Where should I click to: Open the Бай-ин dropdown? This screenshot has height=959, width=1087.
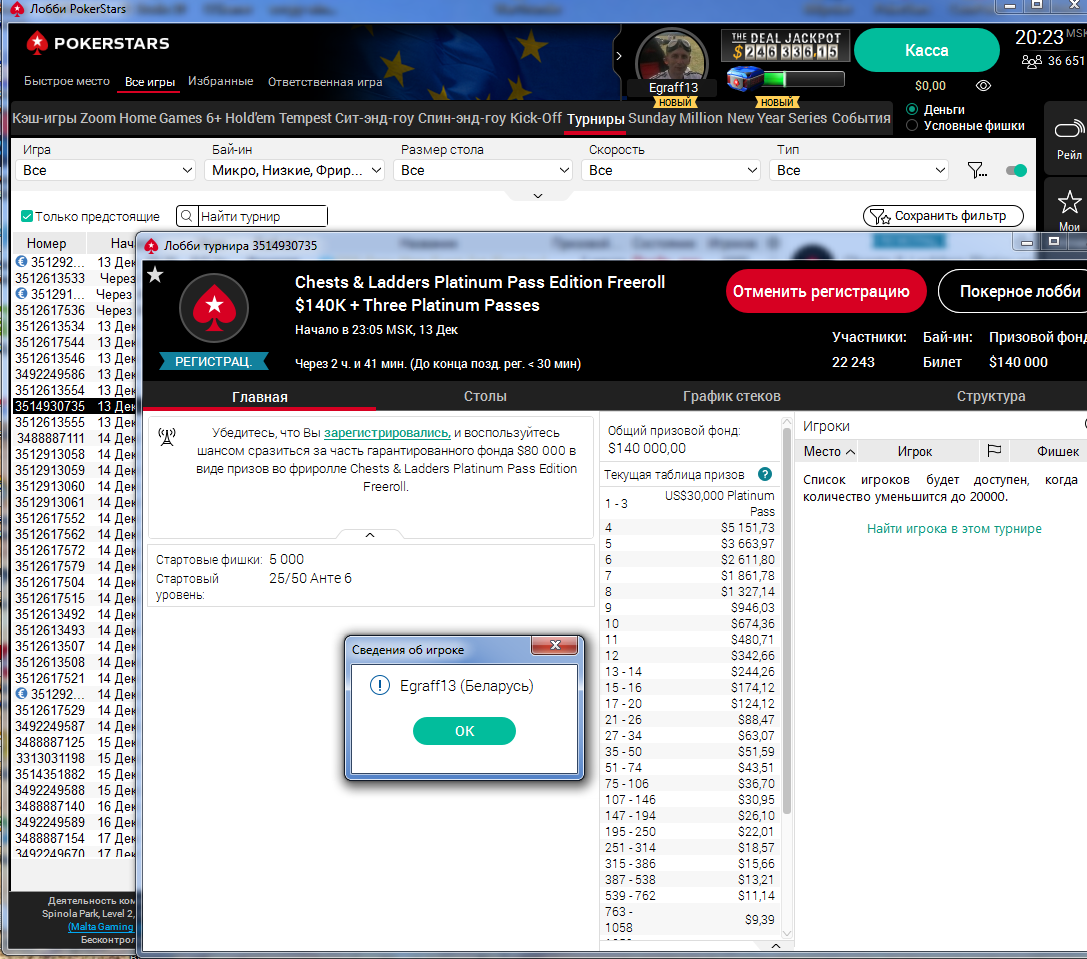tap(295, 170)
